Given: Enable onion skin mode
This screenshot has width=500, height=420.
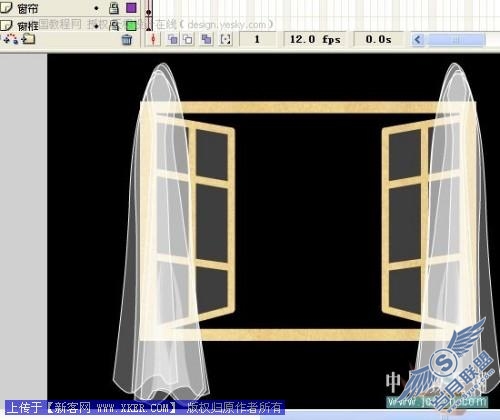Looking at the screenshot, I should (x=173, y=39).
